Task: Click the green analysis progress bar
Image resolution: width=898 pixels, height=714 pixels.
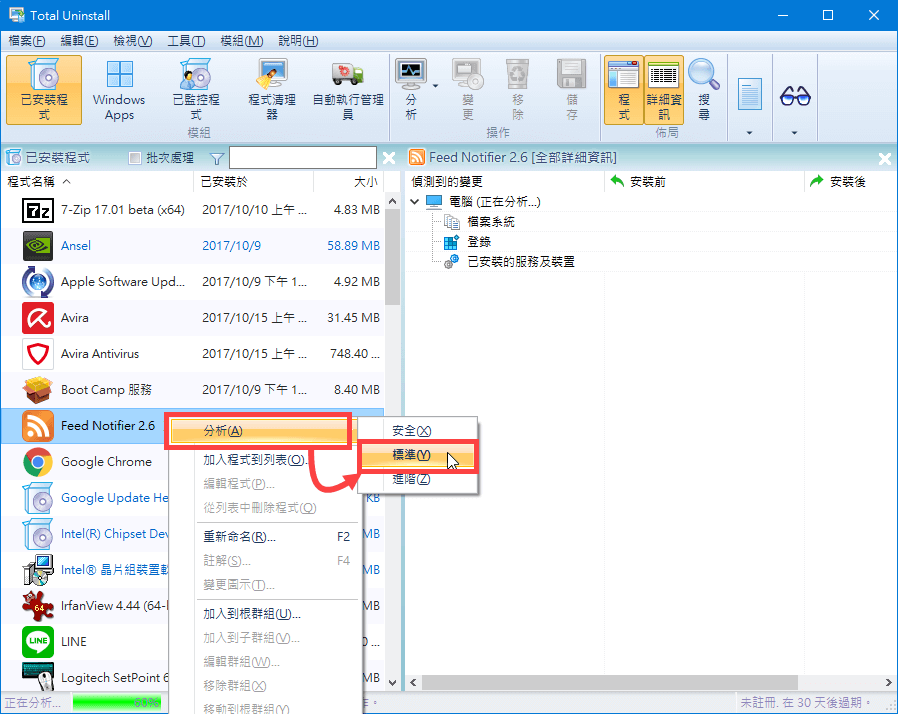Action: [116, 703]
